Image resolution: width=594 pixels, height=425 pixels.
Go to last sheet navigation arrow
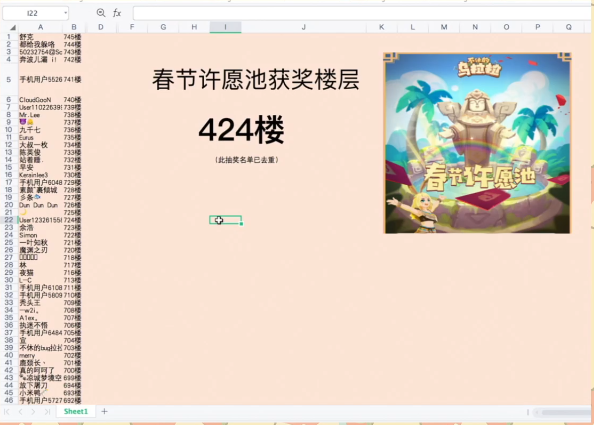[x=47, y=411]
